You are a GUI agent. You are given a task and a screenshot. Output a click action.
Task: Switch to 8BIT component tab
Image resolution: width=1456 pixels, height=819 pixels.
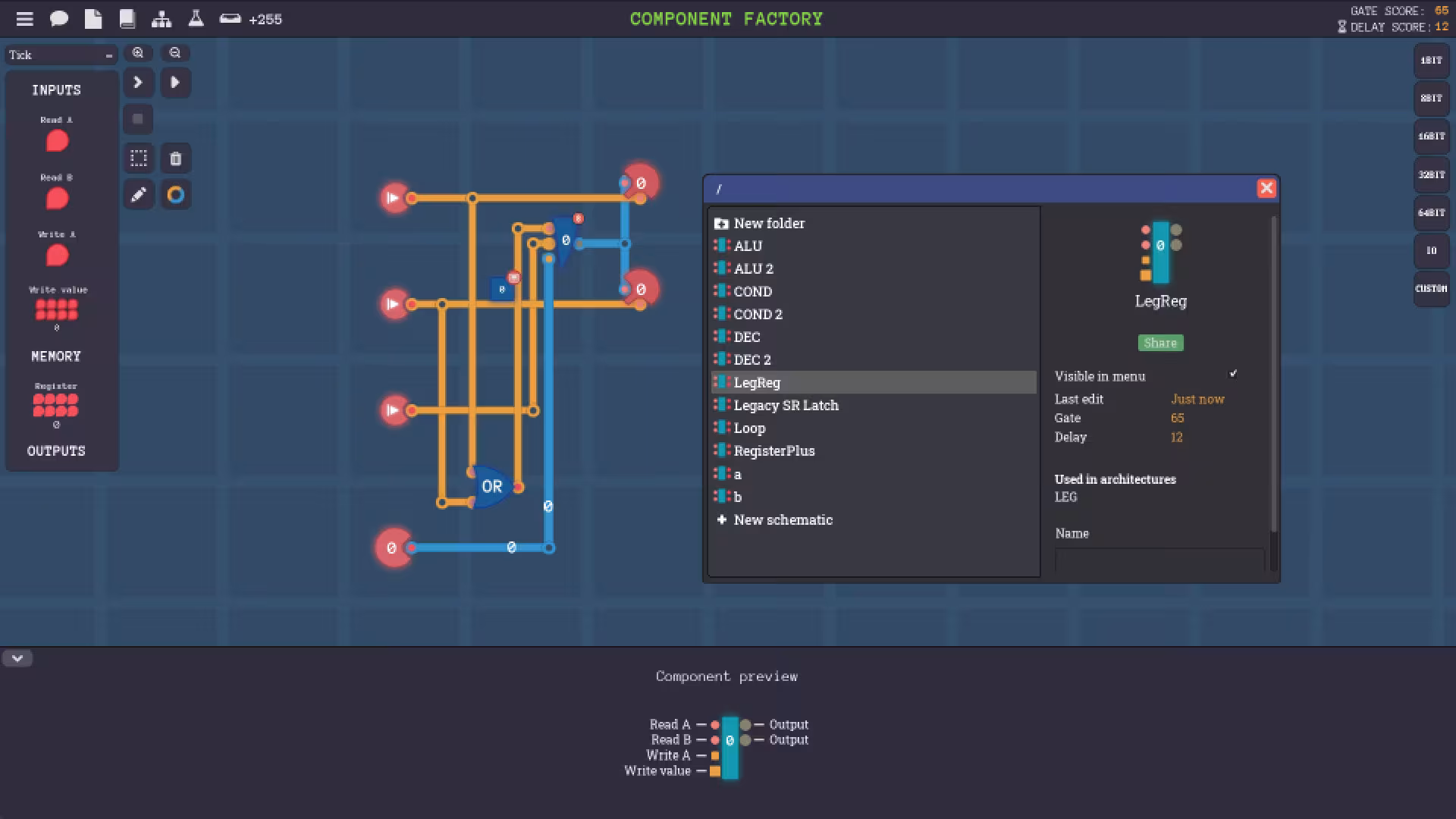pos(1431,99)
